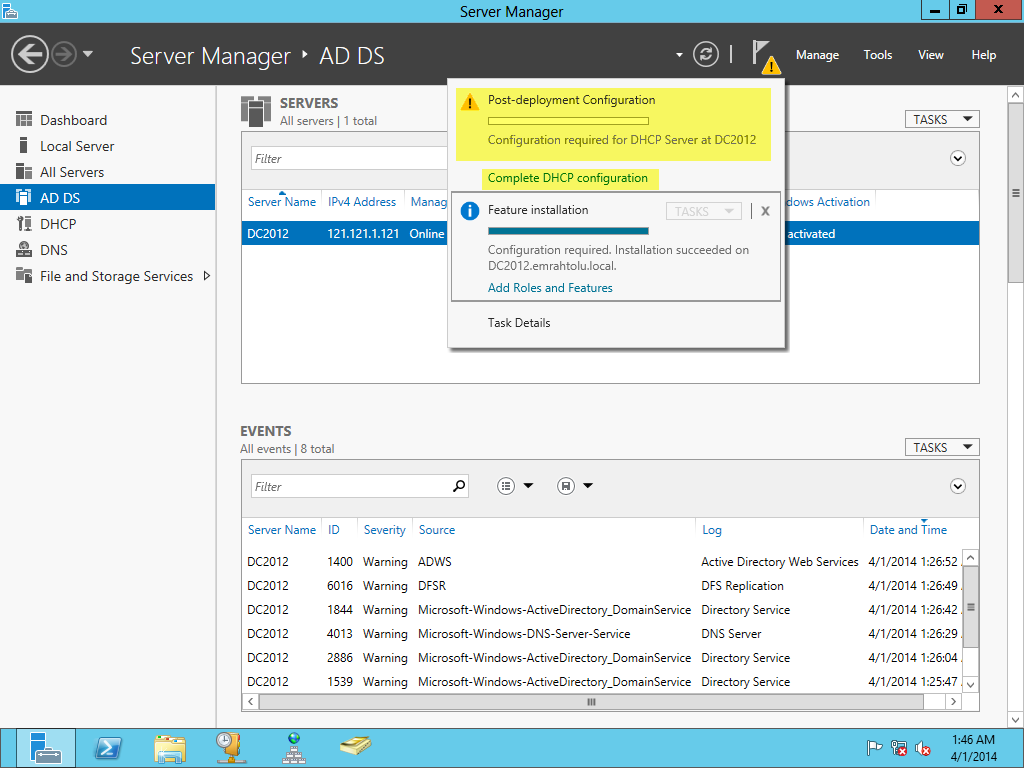
Task: Click the Local Server icon
Action: point(24,145)
